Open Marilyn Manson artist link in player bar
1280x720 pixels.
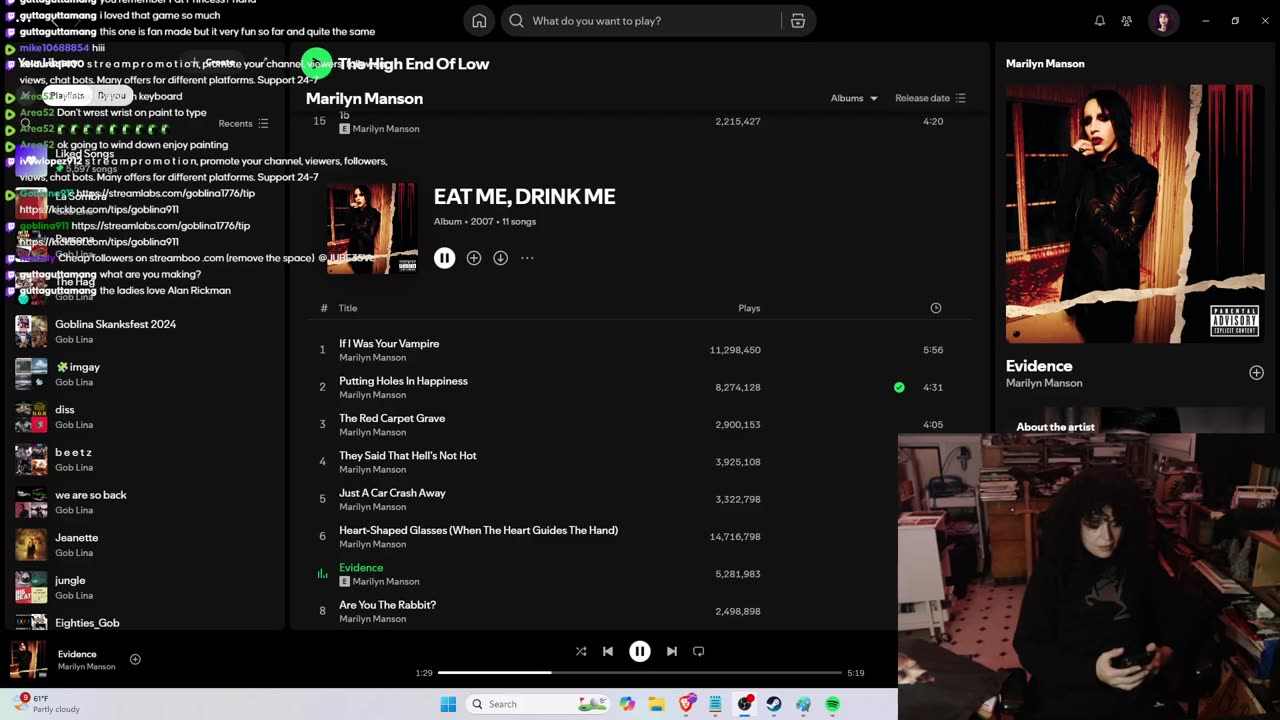[x=86, y=667]
